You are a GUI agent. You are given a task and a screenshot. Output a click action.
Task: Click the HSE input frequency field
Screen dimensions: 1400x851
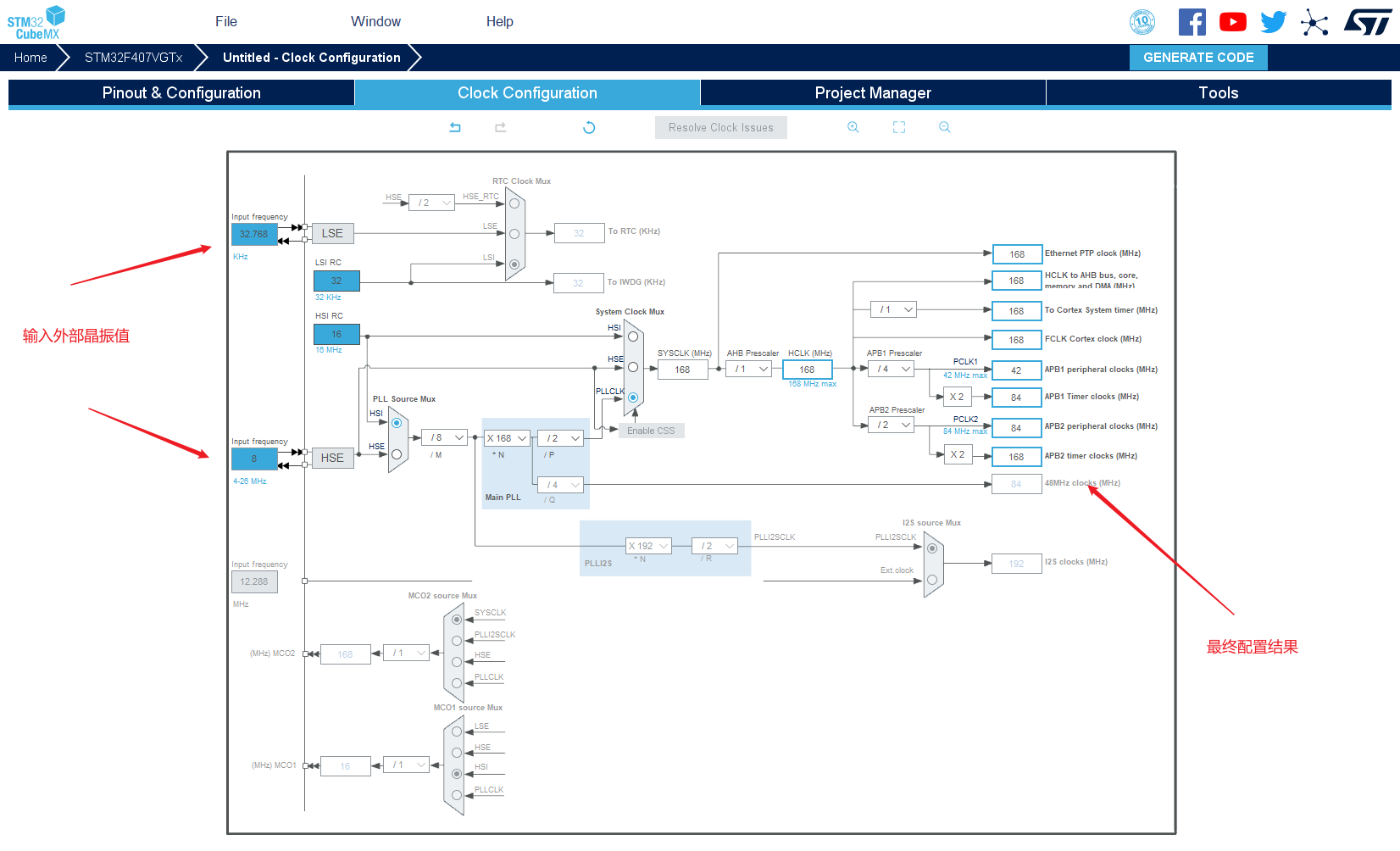point(254,459)
